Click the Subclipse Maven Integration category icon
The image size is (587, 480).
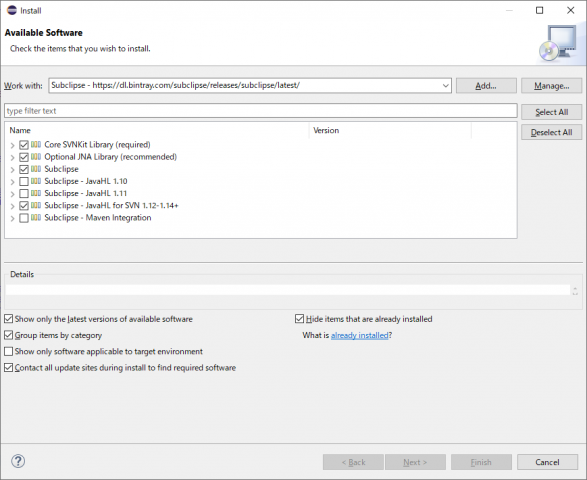[36, 218]
